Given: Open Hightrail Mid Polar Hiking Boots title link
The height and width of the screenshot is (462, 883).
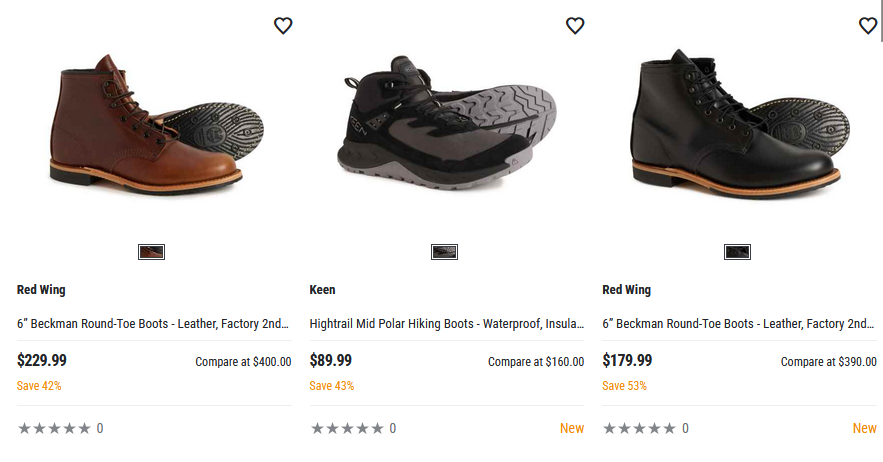Looking at the screenshot, I should [446, 324].
